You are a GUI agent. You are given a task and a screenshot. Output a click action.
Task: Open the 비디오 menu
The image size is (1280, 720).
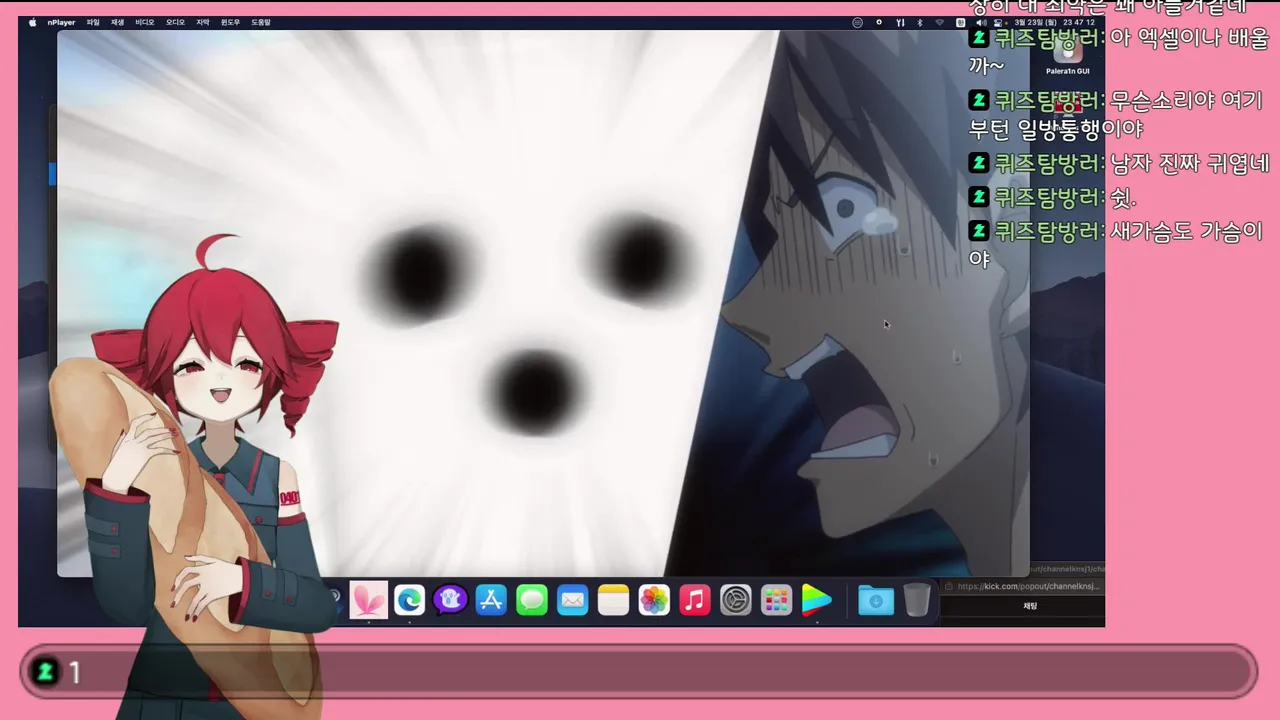click(x=145, y=22)
